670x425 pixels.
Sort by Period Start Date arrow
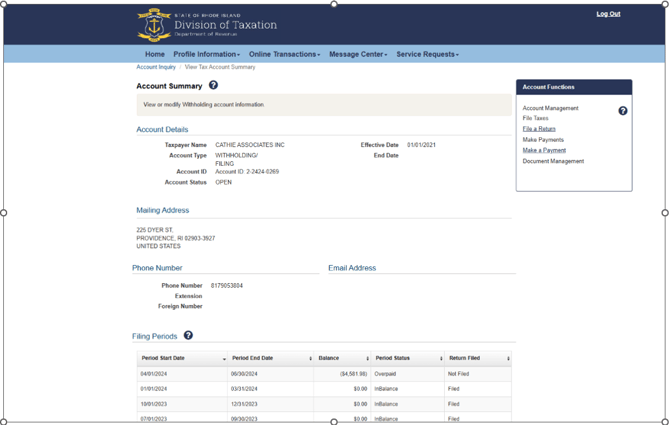(224, 359)
